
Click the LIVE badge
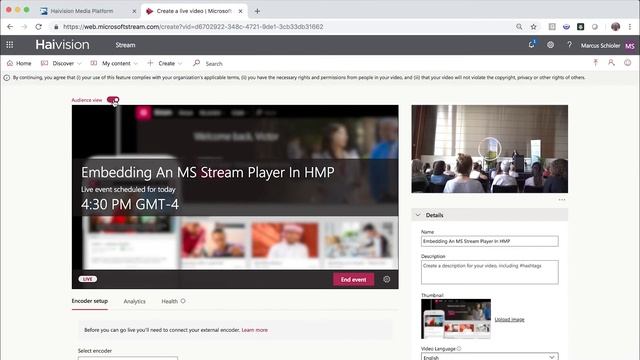click(87, 279)
